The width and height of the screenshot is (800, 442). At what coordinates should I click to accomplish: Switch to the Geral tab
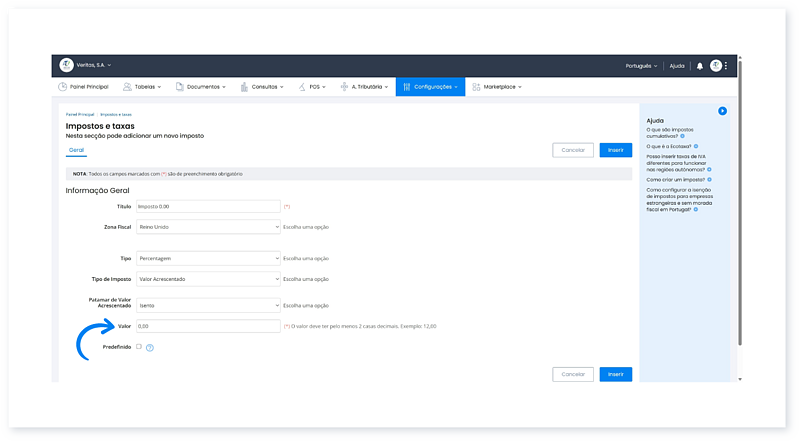76,150
